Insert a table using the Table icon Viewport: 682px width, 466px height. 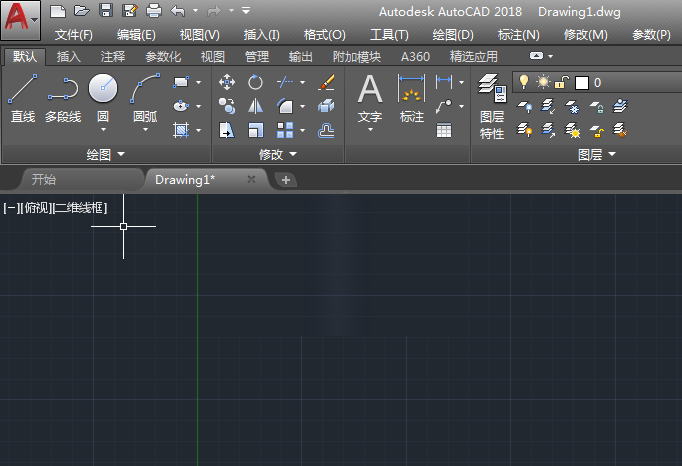[444, 130]
